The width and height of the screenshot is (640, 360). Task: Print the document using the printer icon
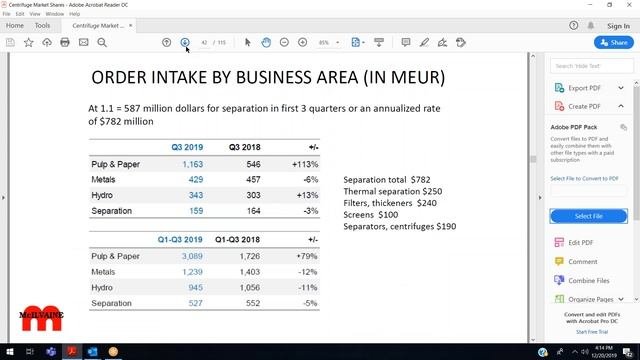click(x=65, y=42)
